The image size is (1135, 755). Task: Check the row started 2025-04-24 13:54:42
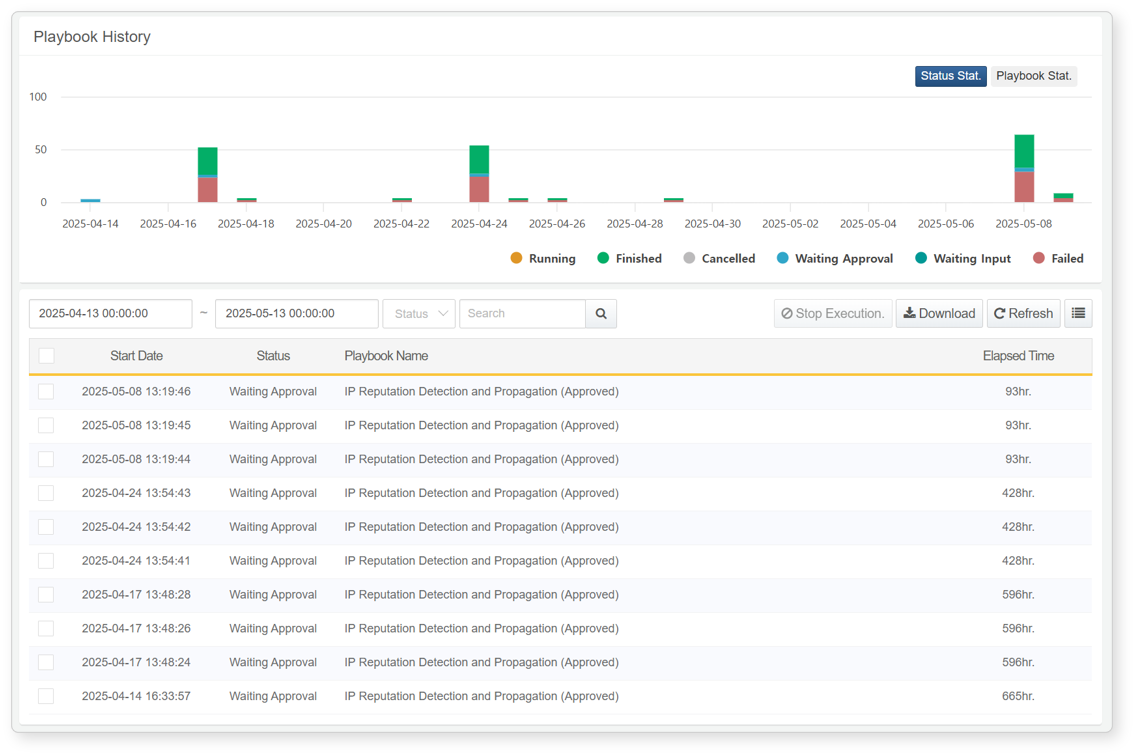pos(46,527)
